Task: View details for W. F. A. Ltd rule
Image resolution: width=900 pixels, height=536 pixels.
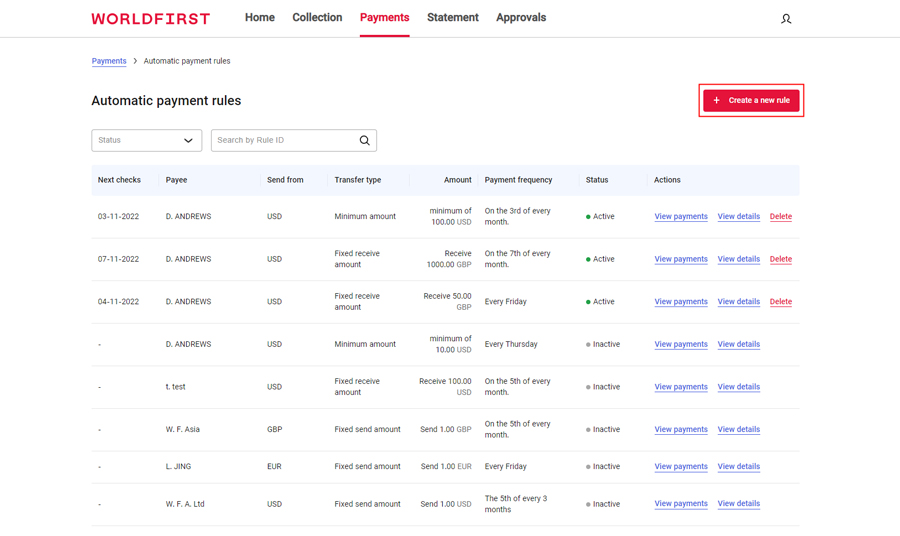Action: tap(738, 504)
